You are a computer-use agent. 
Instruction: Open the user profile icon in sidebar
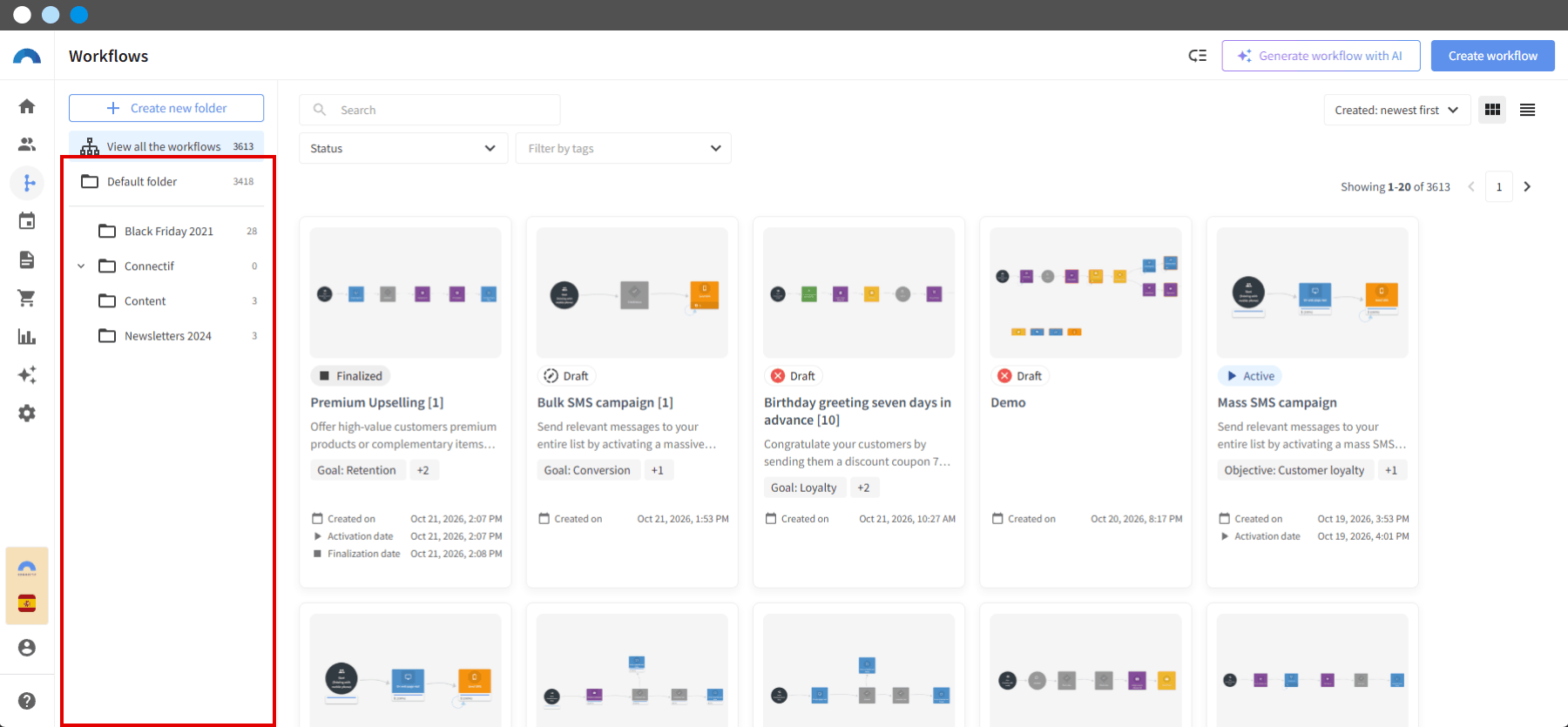(x=27, y=648)
